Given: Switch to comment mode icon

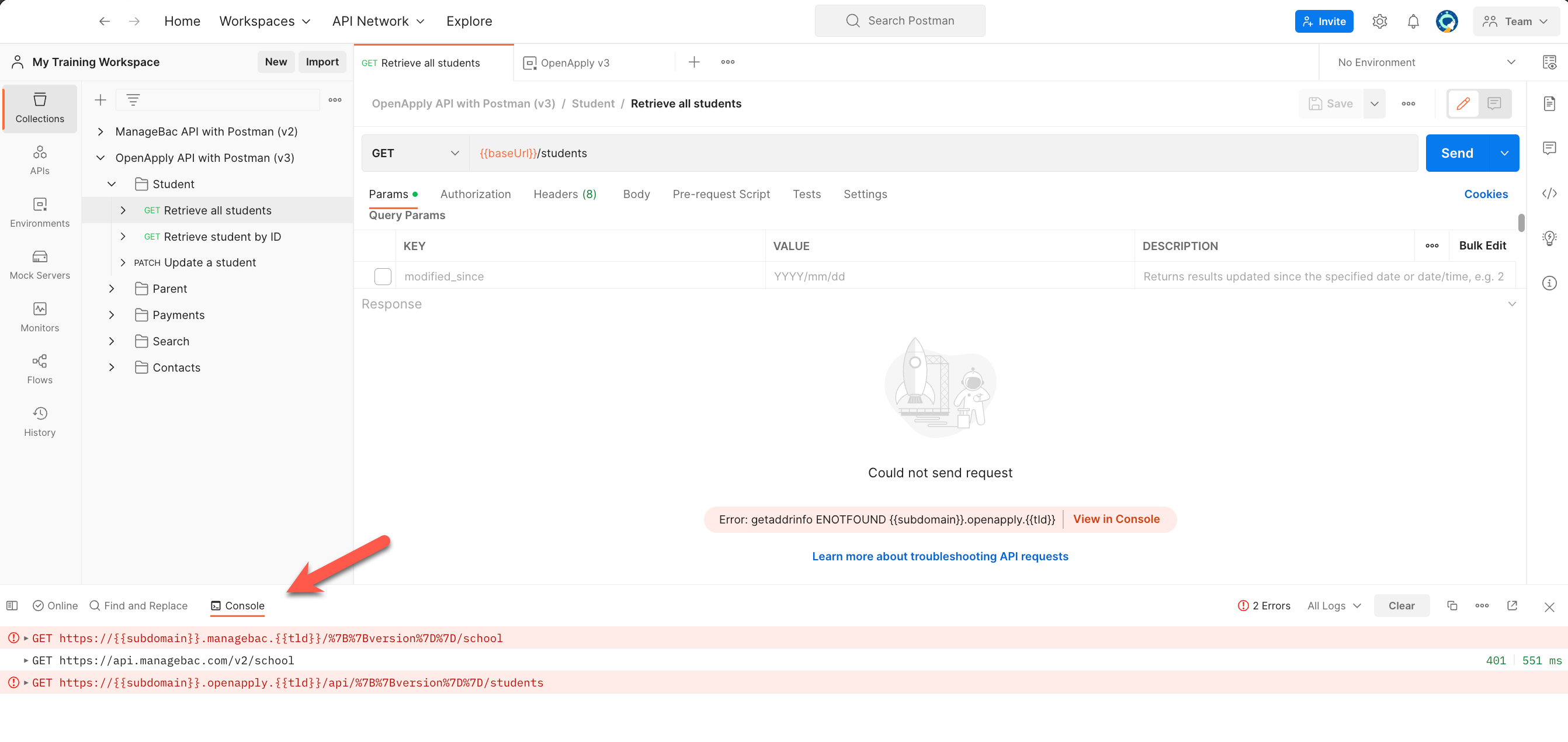Looking at the screenshot, I should (1494, 103).
